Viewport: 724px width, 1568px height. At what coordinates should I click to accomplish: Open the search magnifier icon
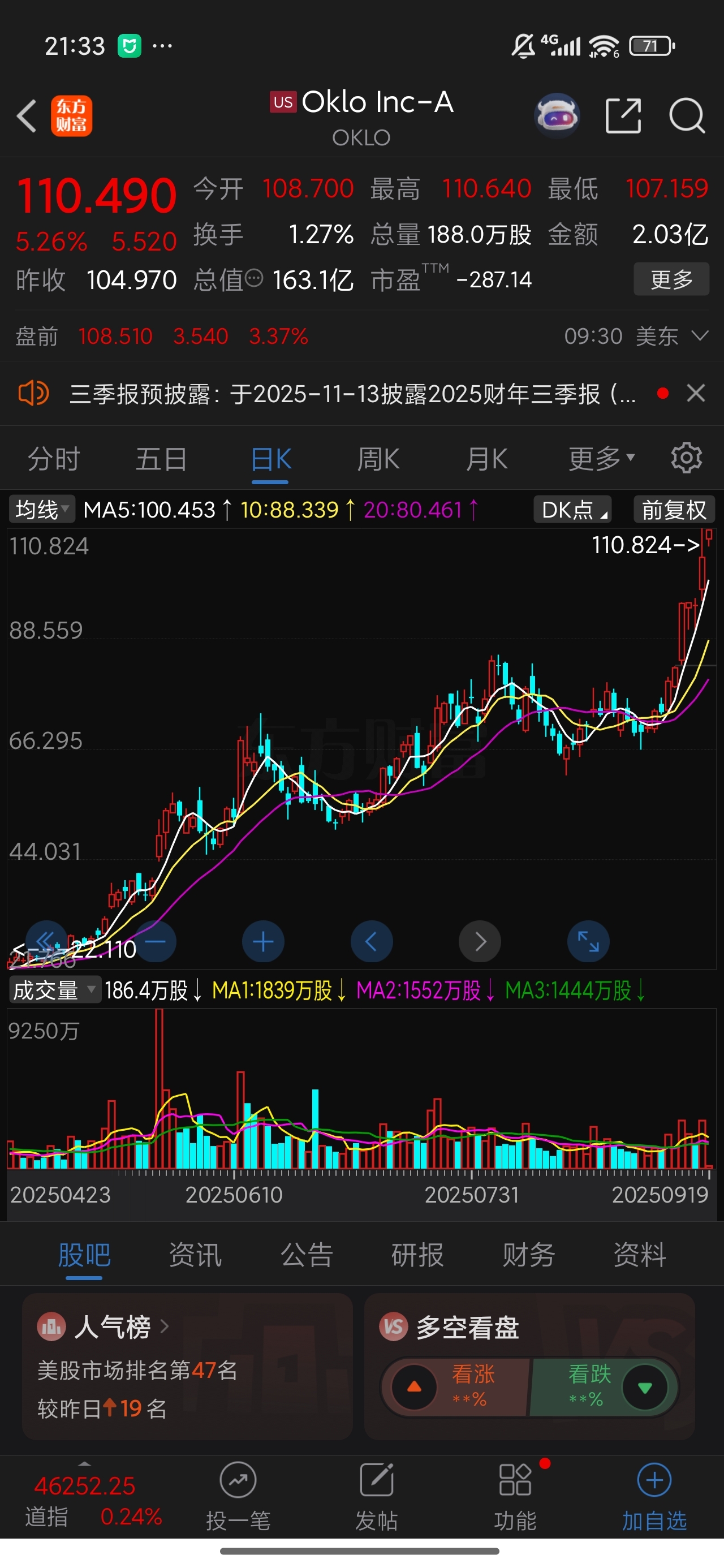[687, 115]
